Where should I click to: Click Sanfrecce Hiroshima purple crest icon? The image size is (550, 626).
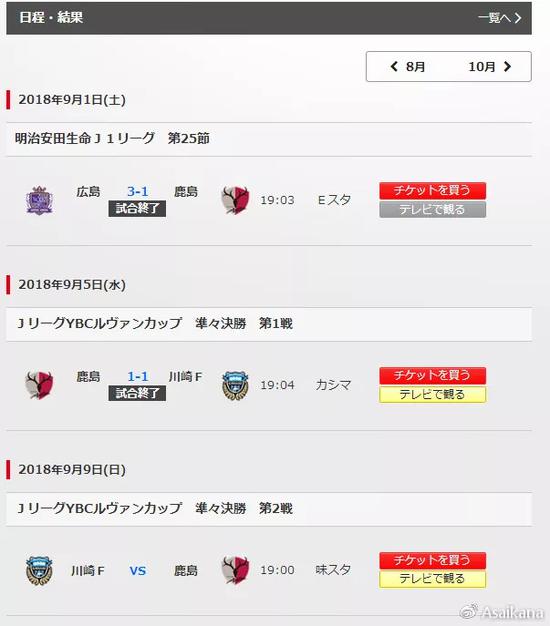click(x=39, y=200)
